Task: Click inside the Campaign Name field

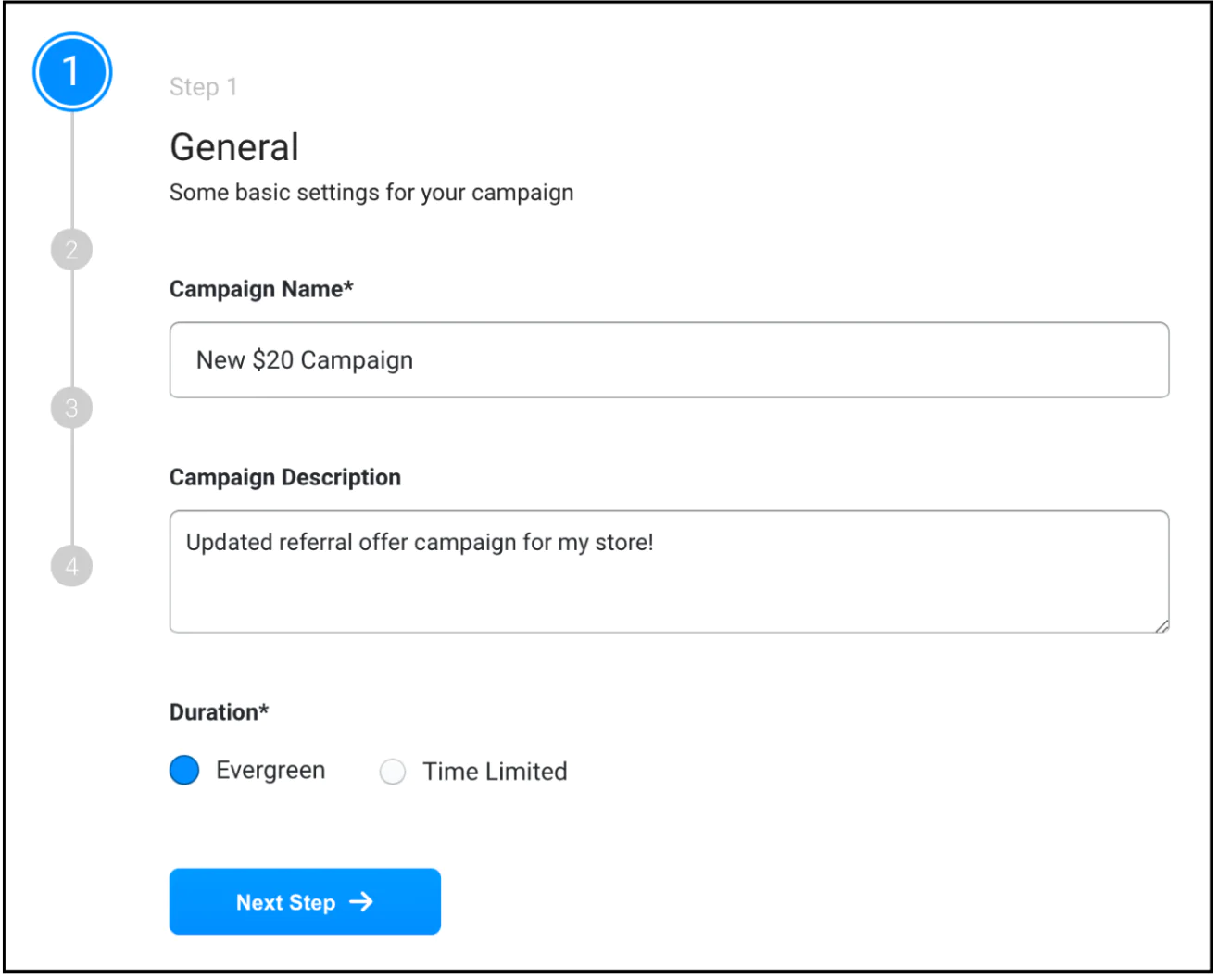Action: coord(648,360)
